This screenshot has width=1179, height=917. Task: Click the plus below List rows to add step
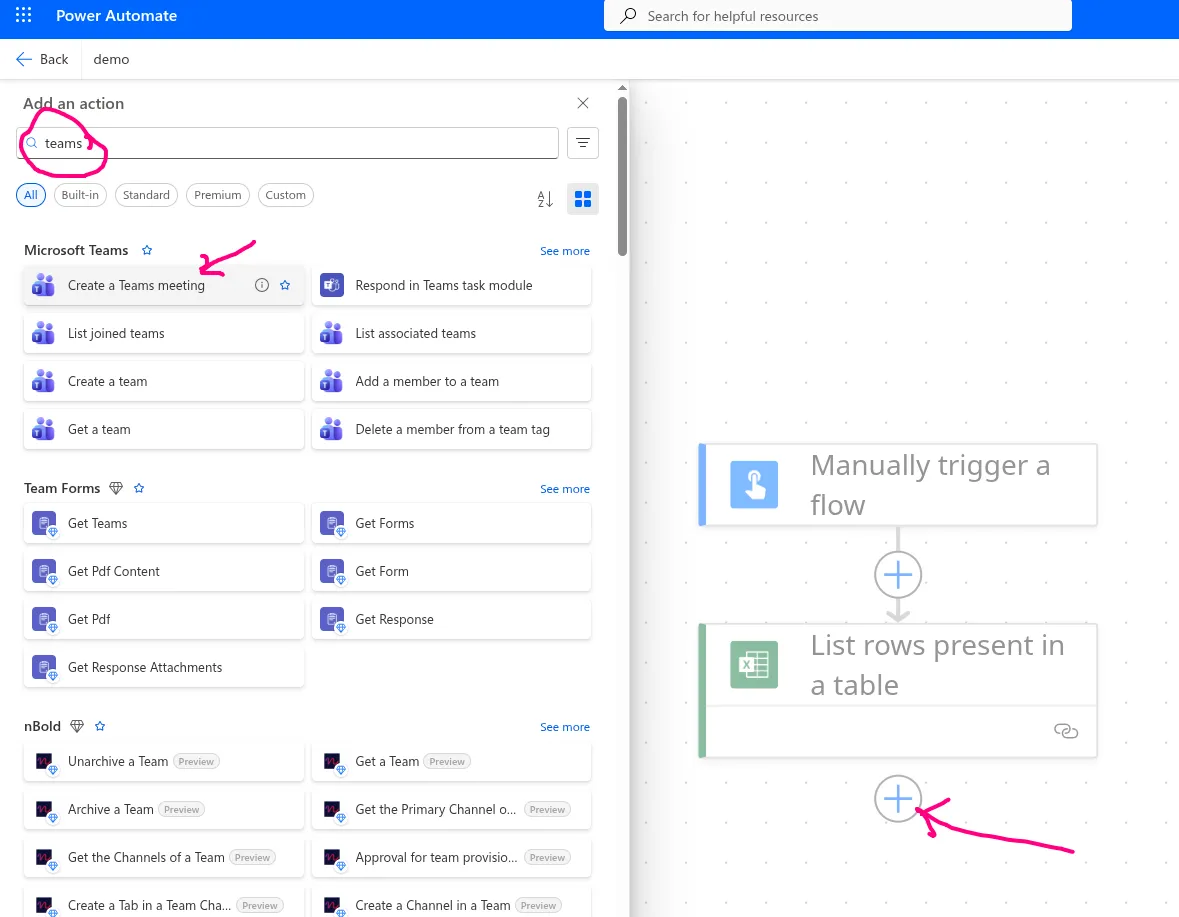(x=897, y=799)
